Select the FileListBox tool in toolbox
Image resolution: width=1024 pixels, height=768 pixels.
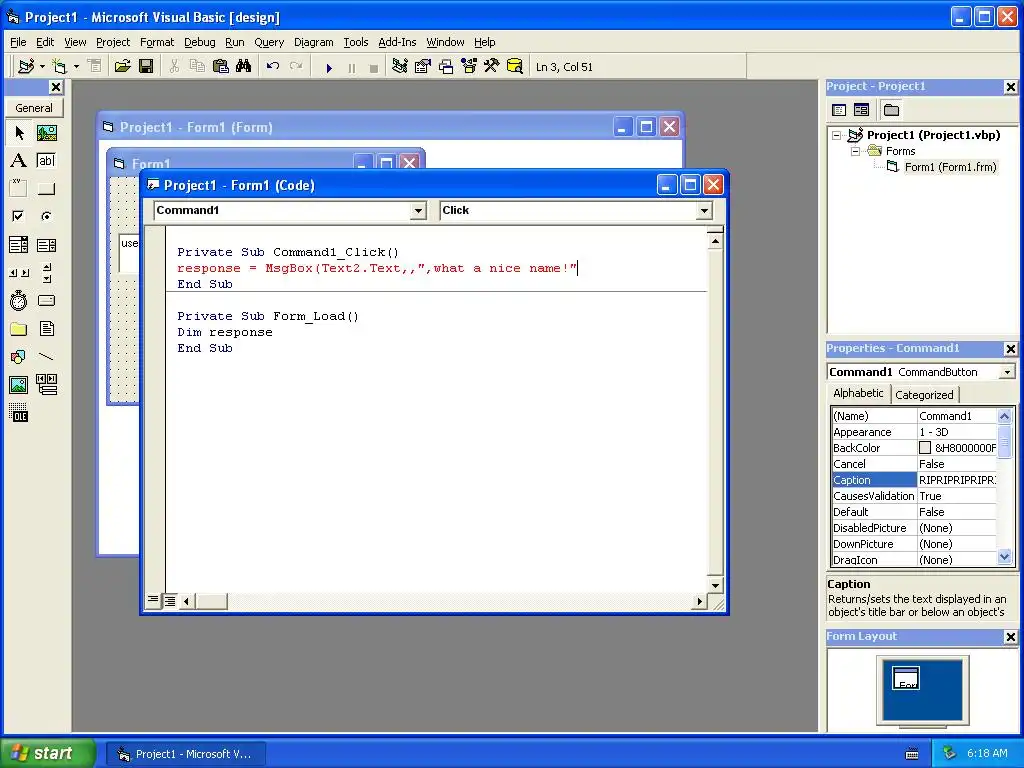click(46, 328)
